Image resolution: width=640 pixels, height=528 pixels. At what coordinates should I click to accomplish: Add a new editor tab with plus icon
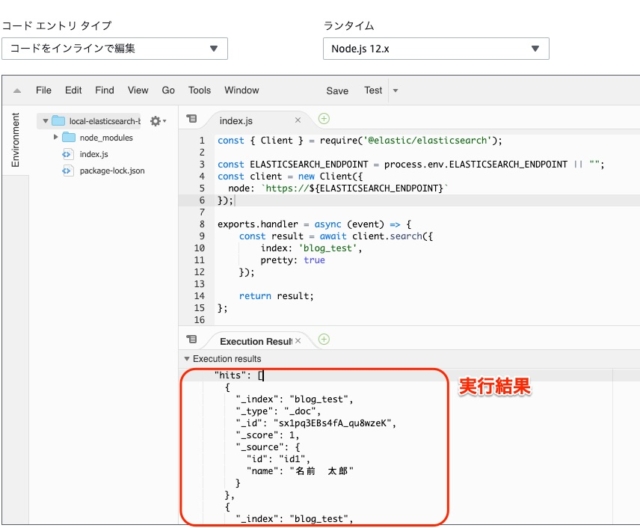[324, 119]
